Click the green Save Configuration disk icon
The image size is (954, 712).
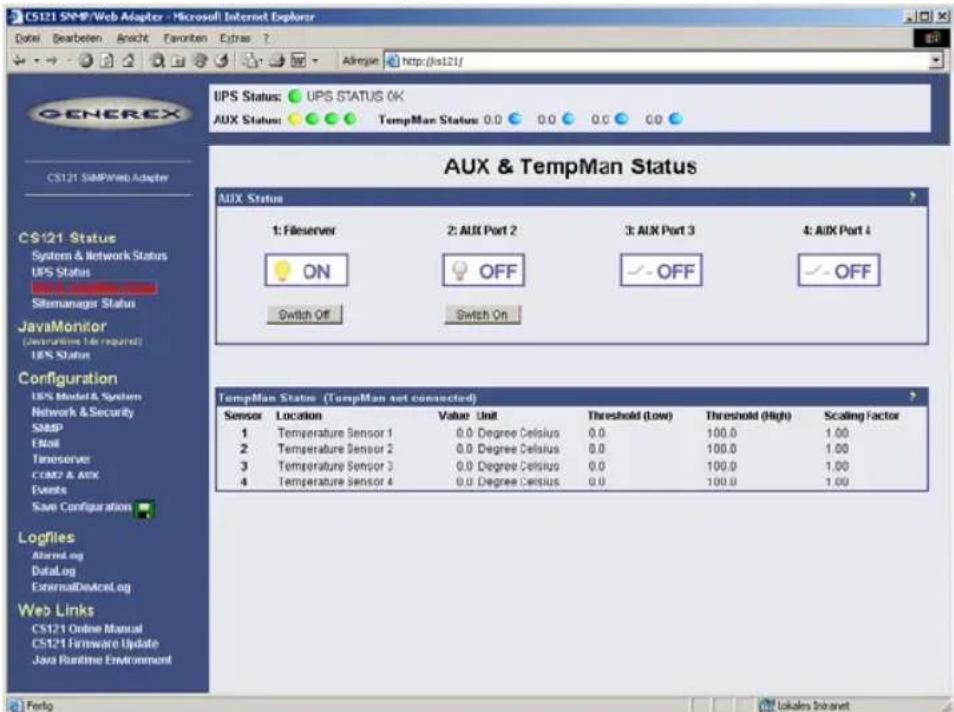145,509
